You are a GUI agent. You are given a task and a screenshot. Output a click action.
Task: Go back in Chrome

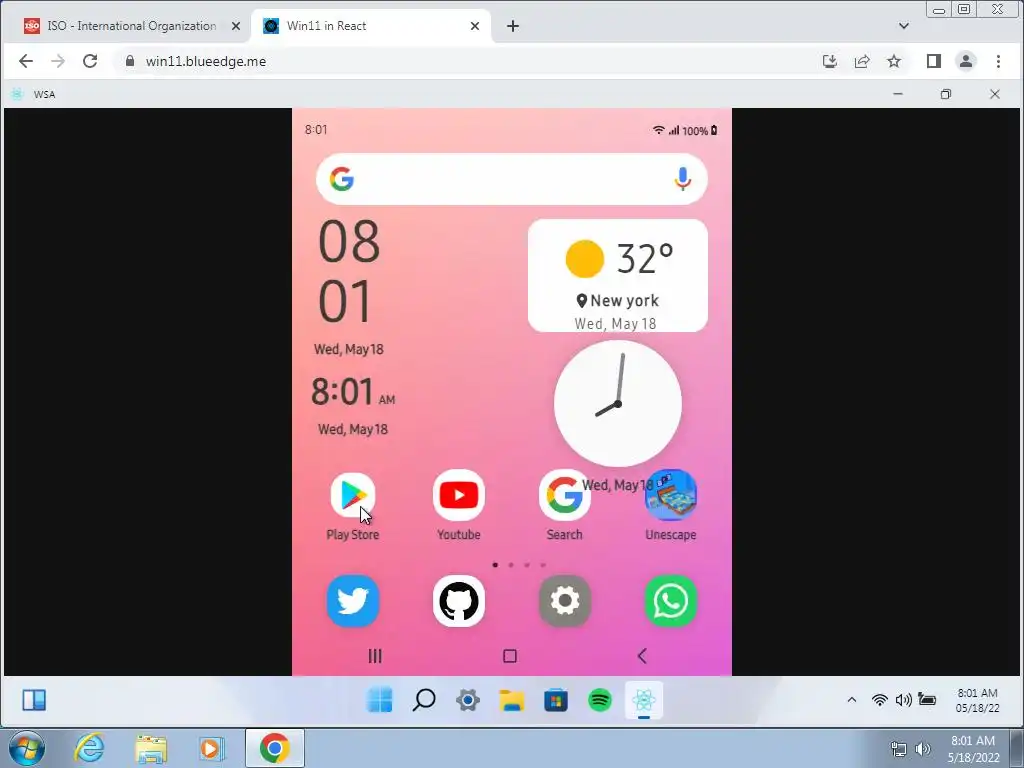25,61
